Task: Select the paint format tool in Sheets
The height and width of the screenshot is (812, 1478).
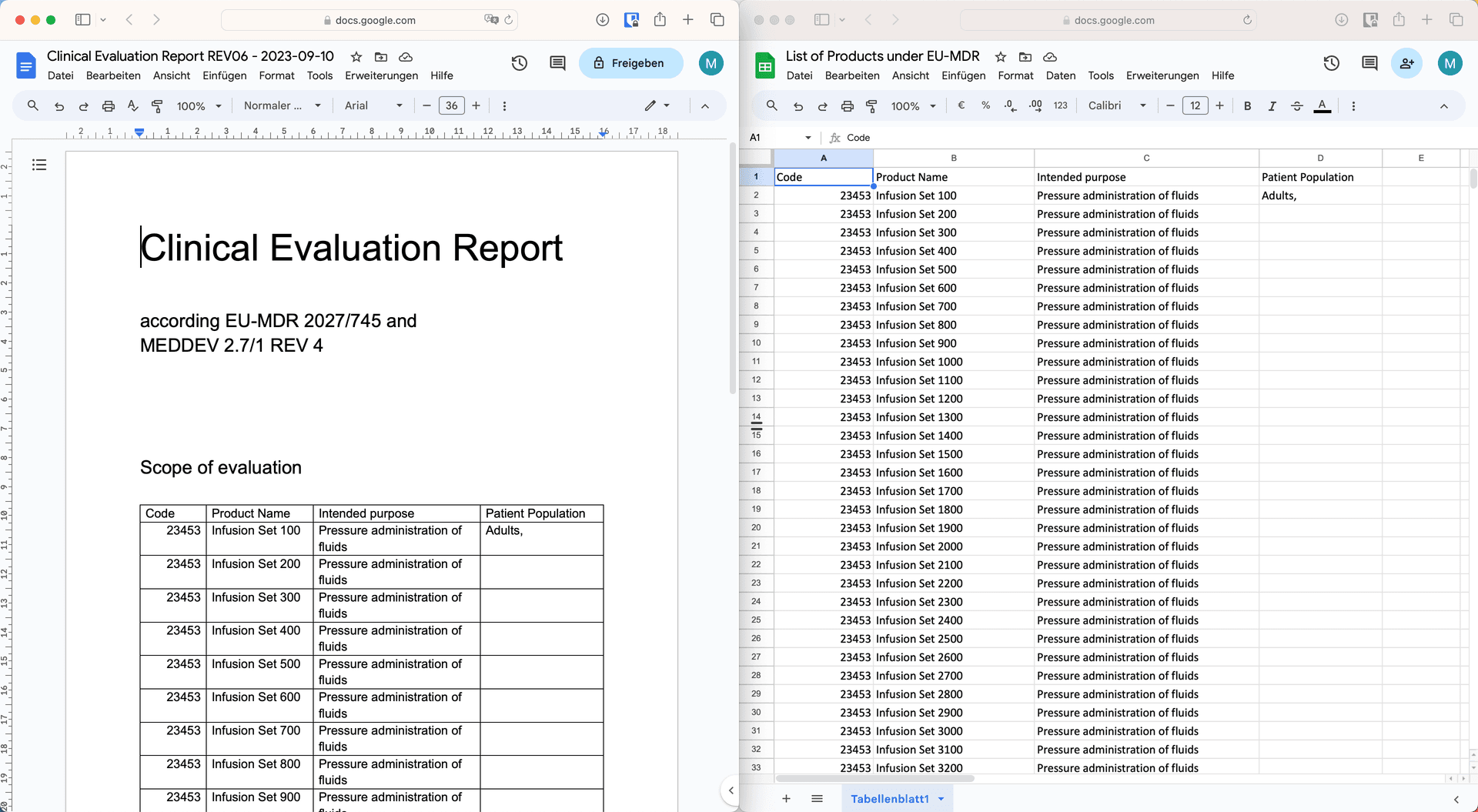Action: pyautogui.click(x=872, y=105)
